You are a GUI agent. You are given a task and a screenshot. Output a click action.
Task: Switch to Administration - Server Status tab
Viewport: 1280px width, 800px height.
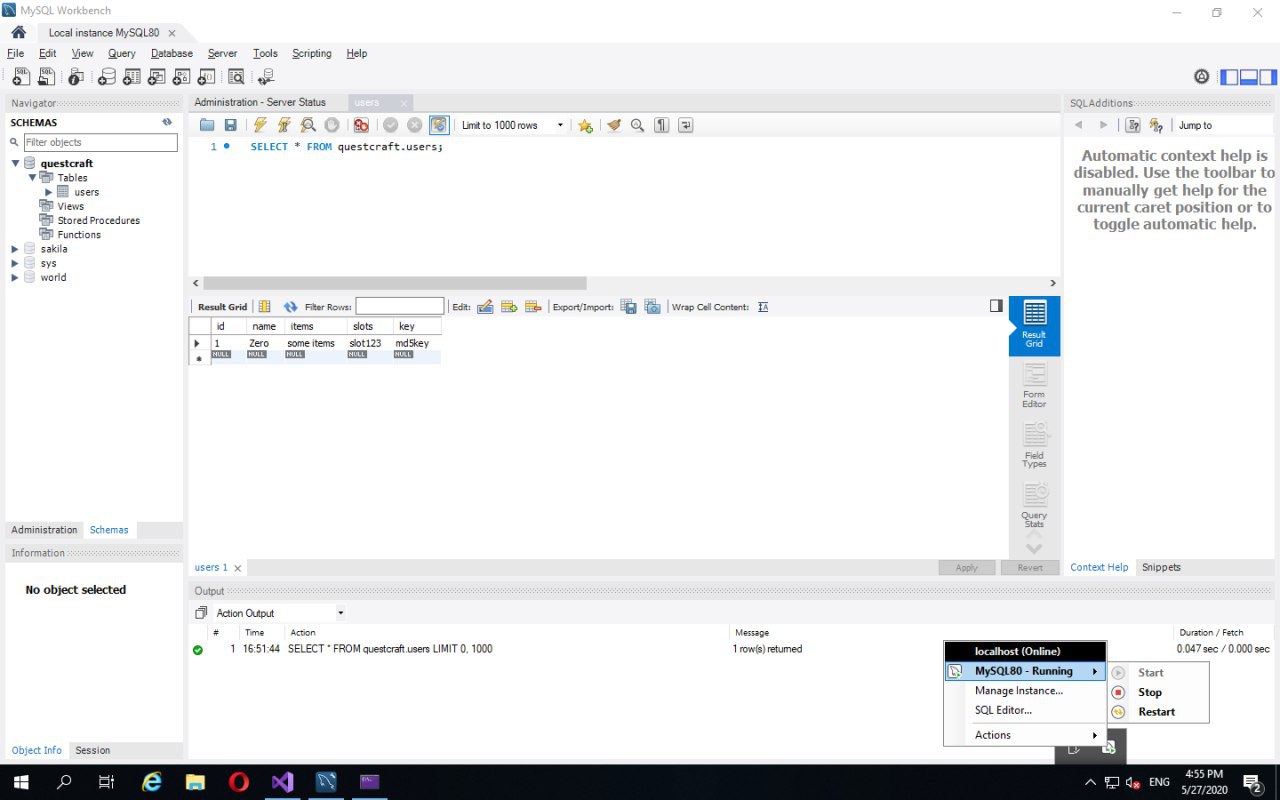(260, 102)
